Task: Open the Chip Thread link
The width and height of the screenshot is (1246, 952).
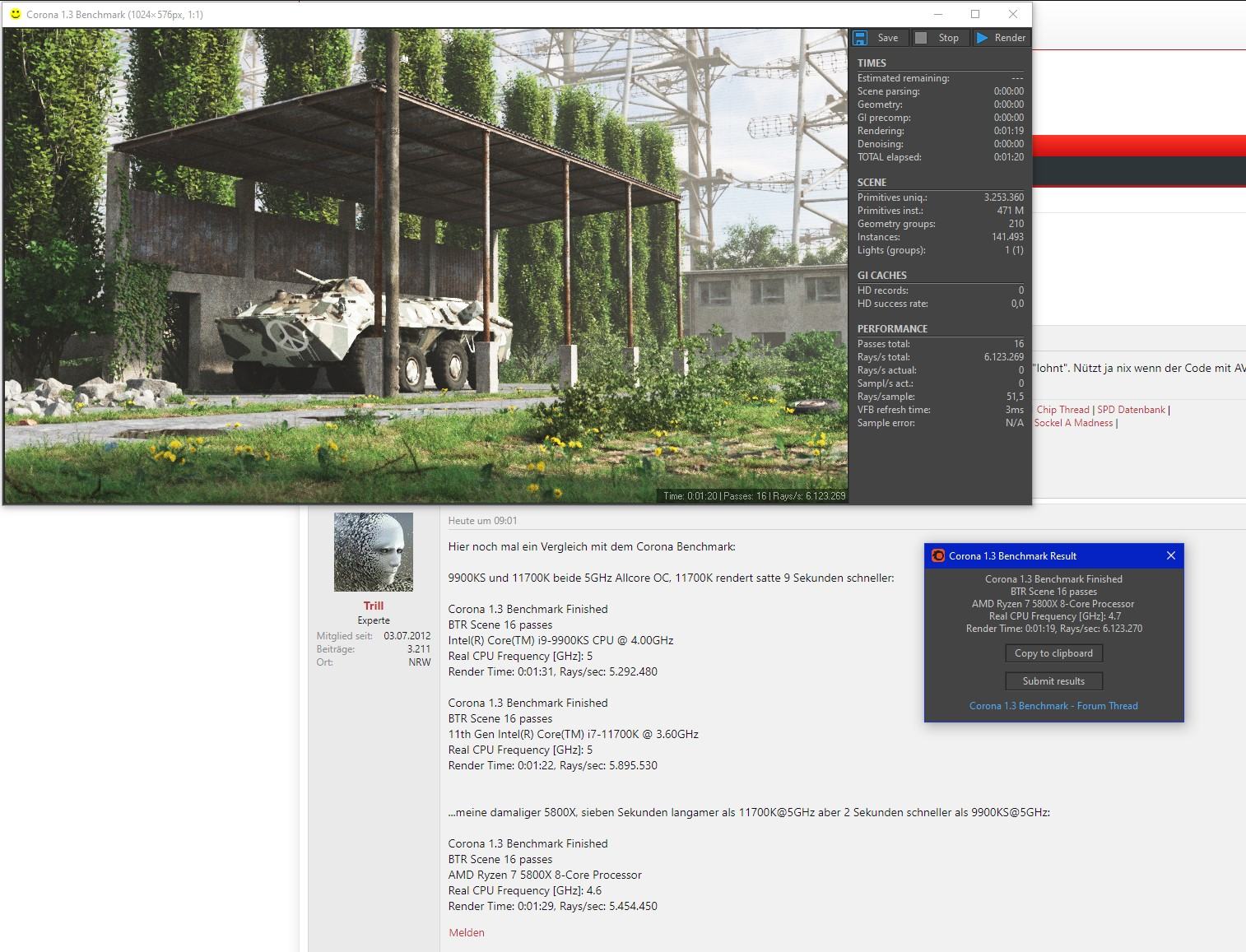Action: [1062, 410]
